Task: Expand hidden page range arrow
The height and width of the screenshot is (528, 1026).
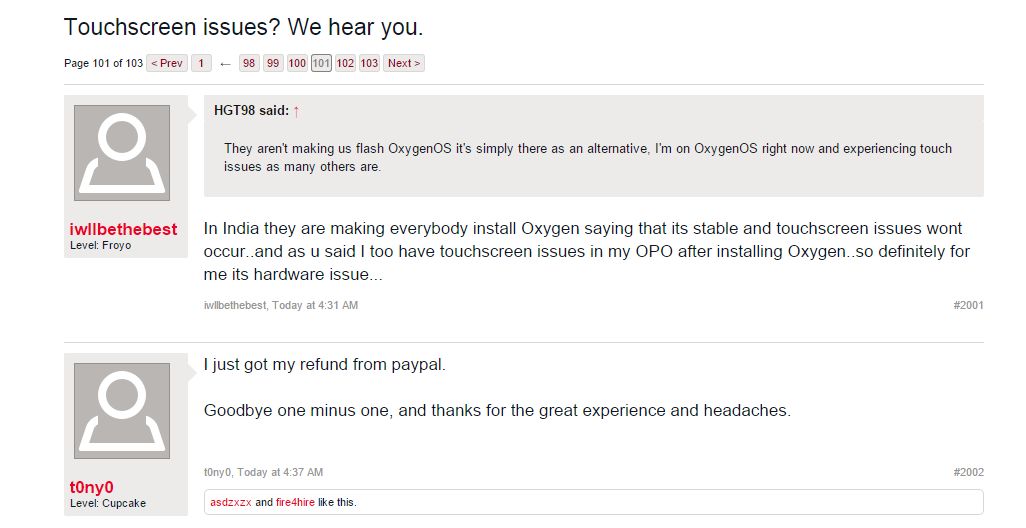Action: point(225,64)
